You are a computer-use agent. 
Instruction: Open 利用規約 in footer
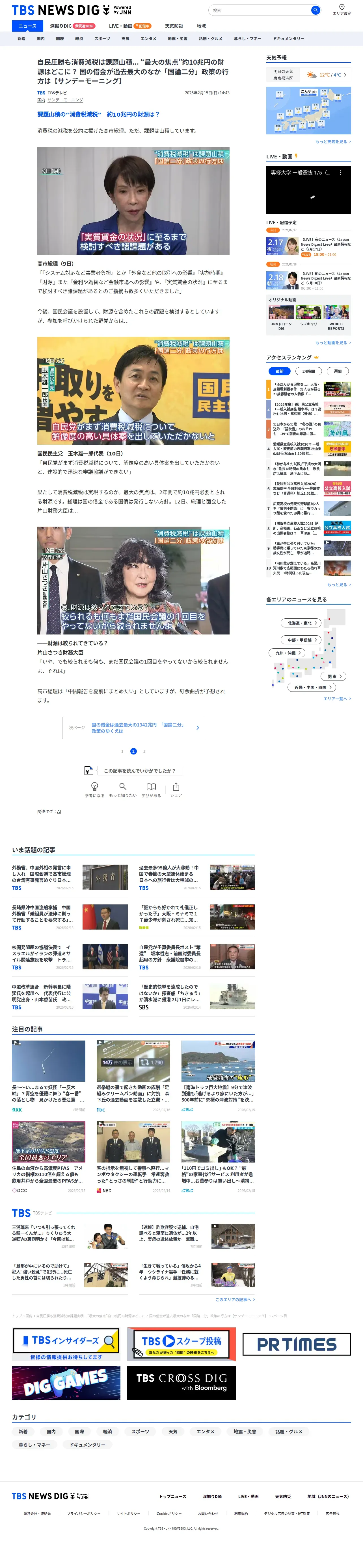pyautogui.click(x=241, y=1513)
